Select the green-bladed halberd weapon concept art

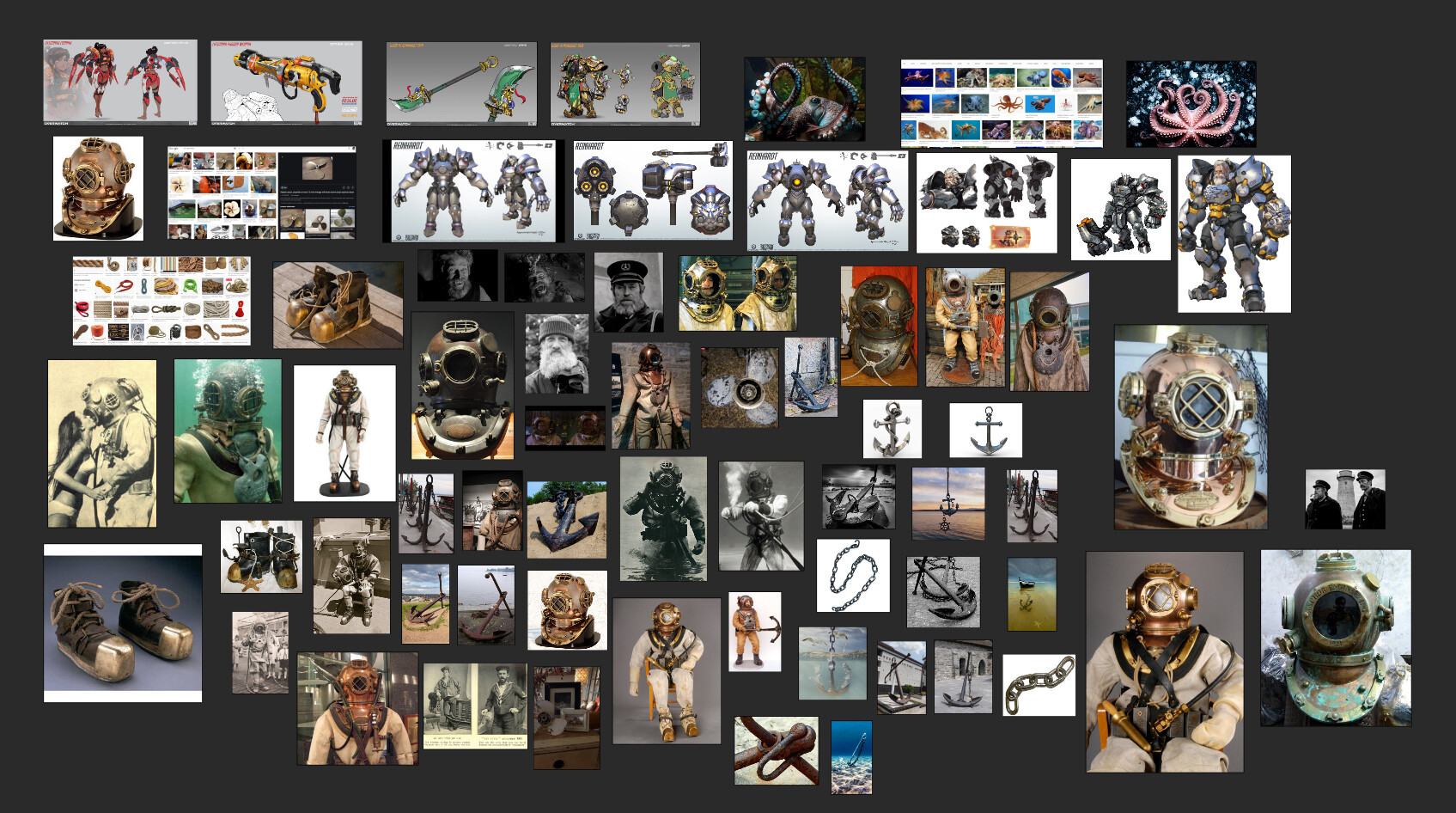coord(461,83)
